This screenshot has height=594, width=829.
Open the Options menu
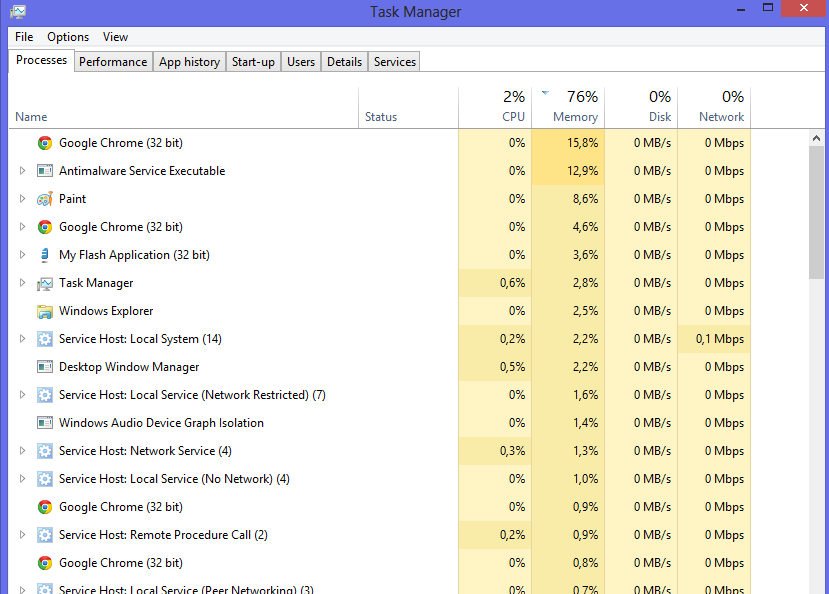pyautogui.click(x=68, y=37)
